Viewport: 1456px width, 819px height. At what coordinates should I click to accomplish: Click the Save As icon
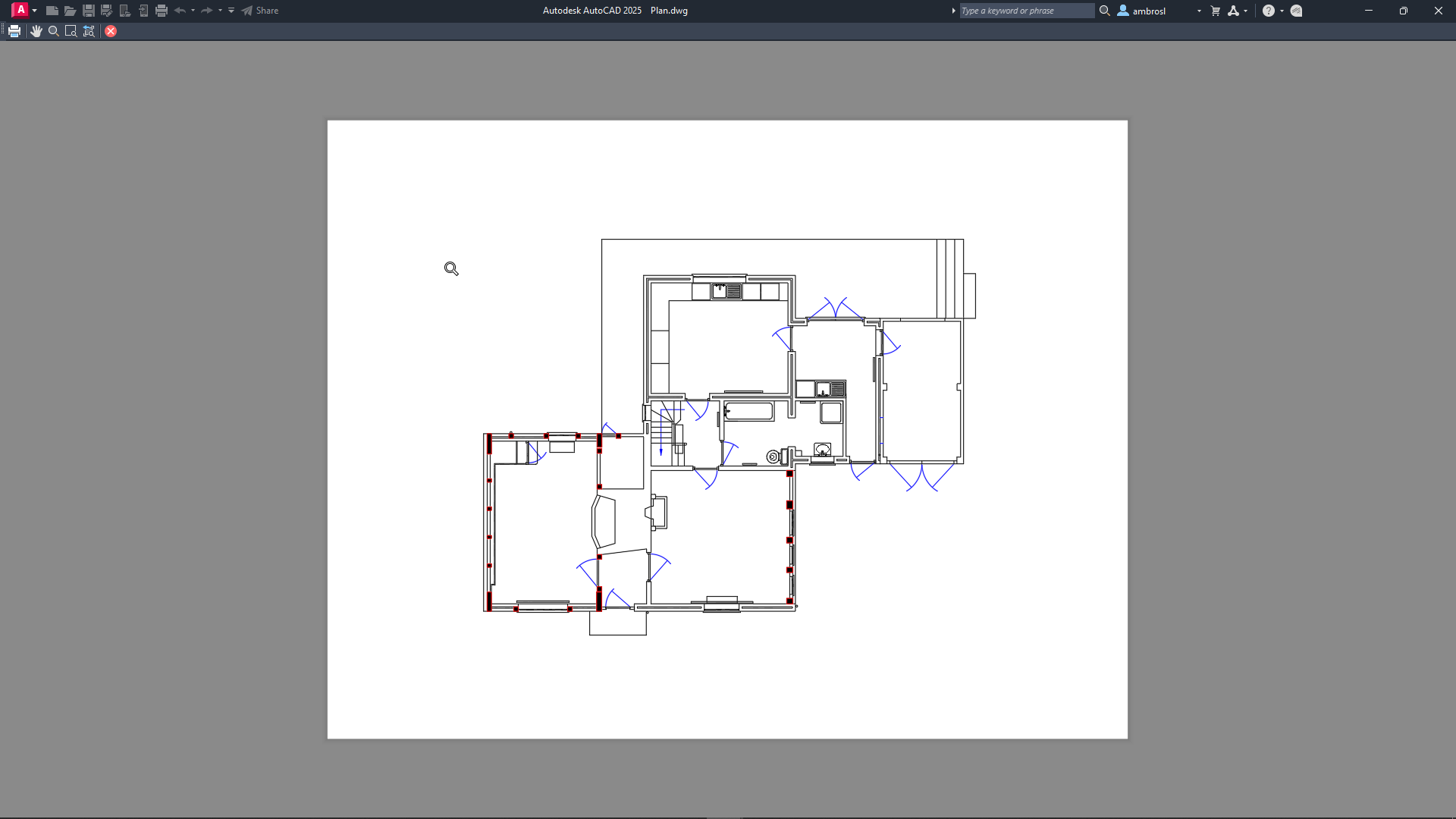[x=107, y=11]
